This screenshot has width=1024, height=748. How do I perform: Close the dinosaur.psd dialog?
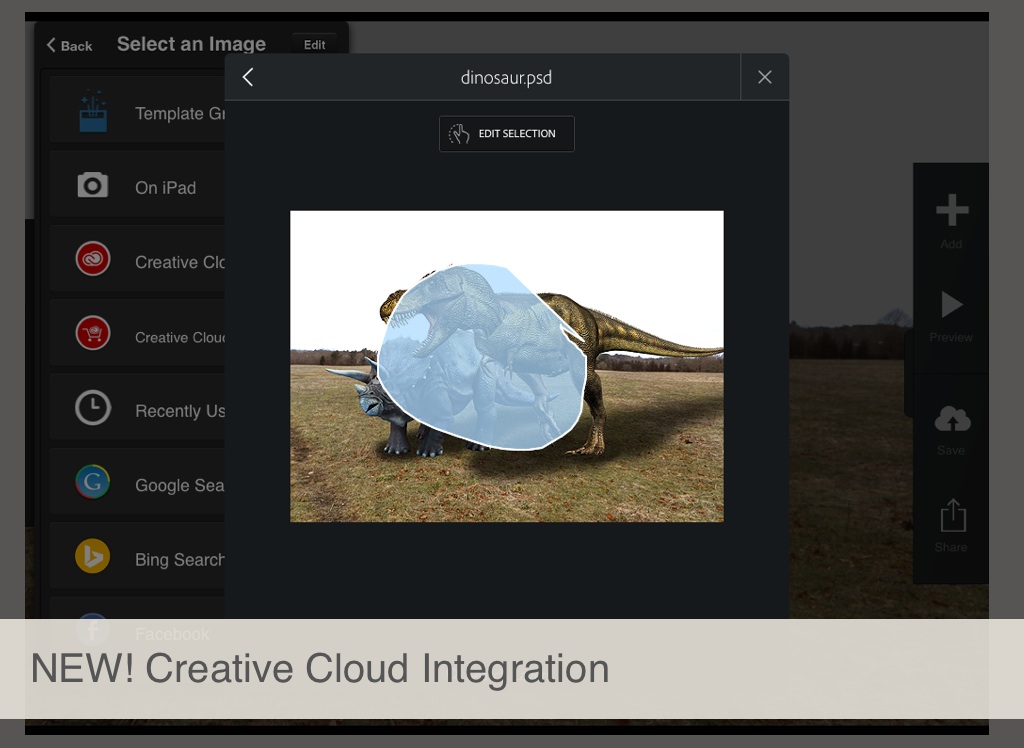(765, 77)
